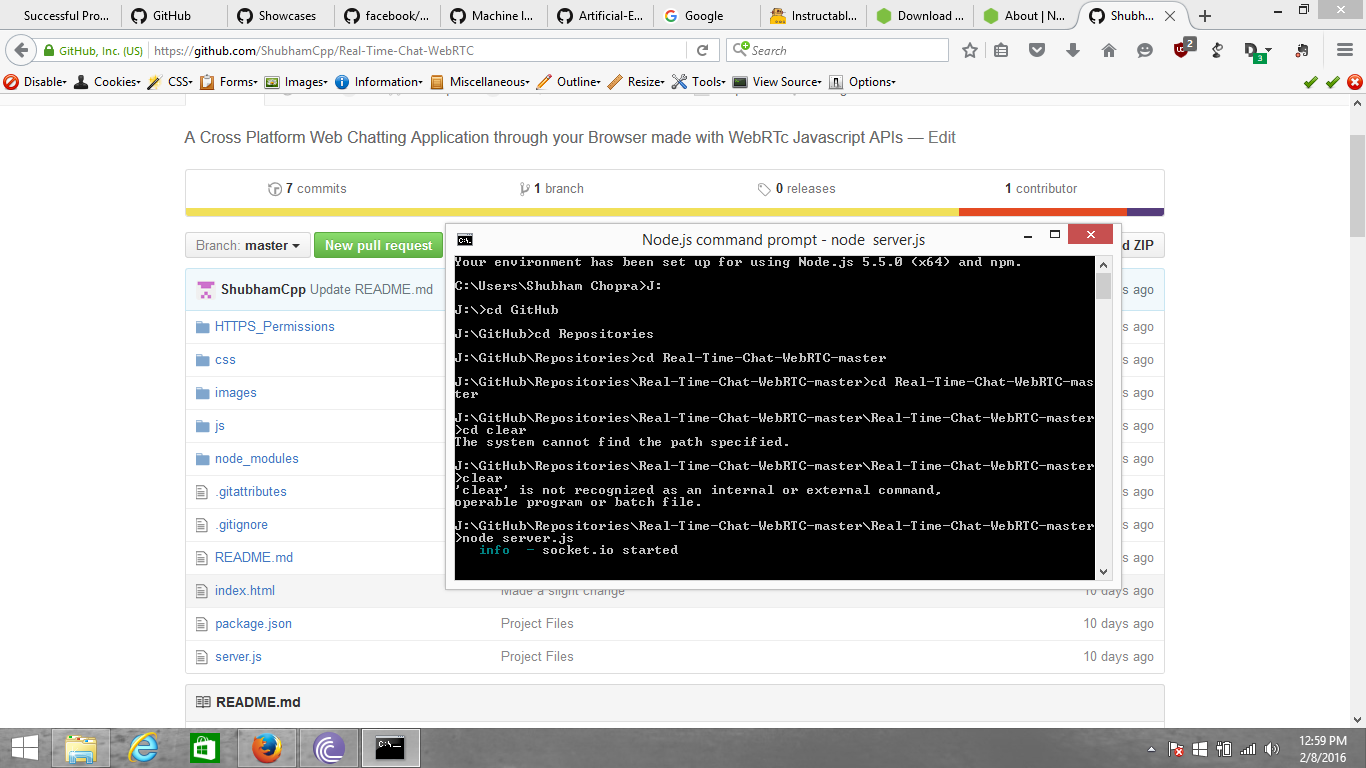Go back to previous page
This screenshot has width=1366, height=768.
[20, 50]
